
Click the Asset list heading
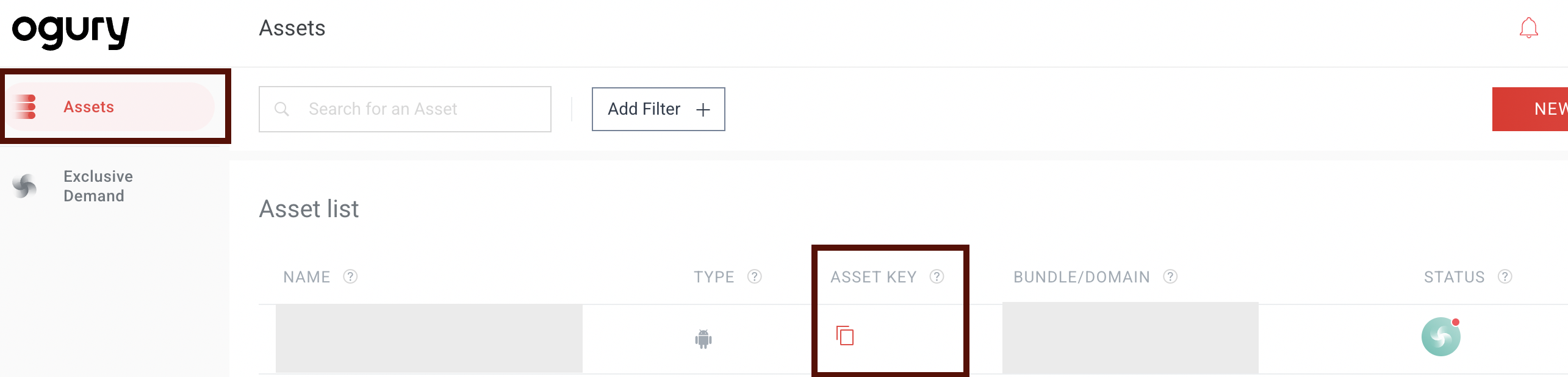[309, 209]
